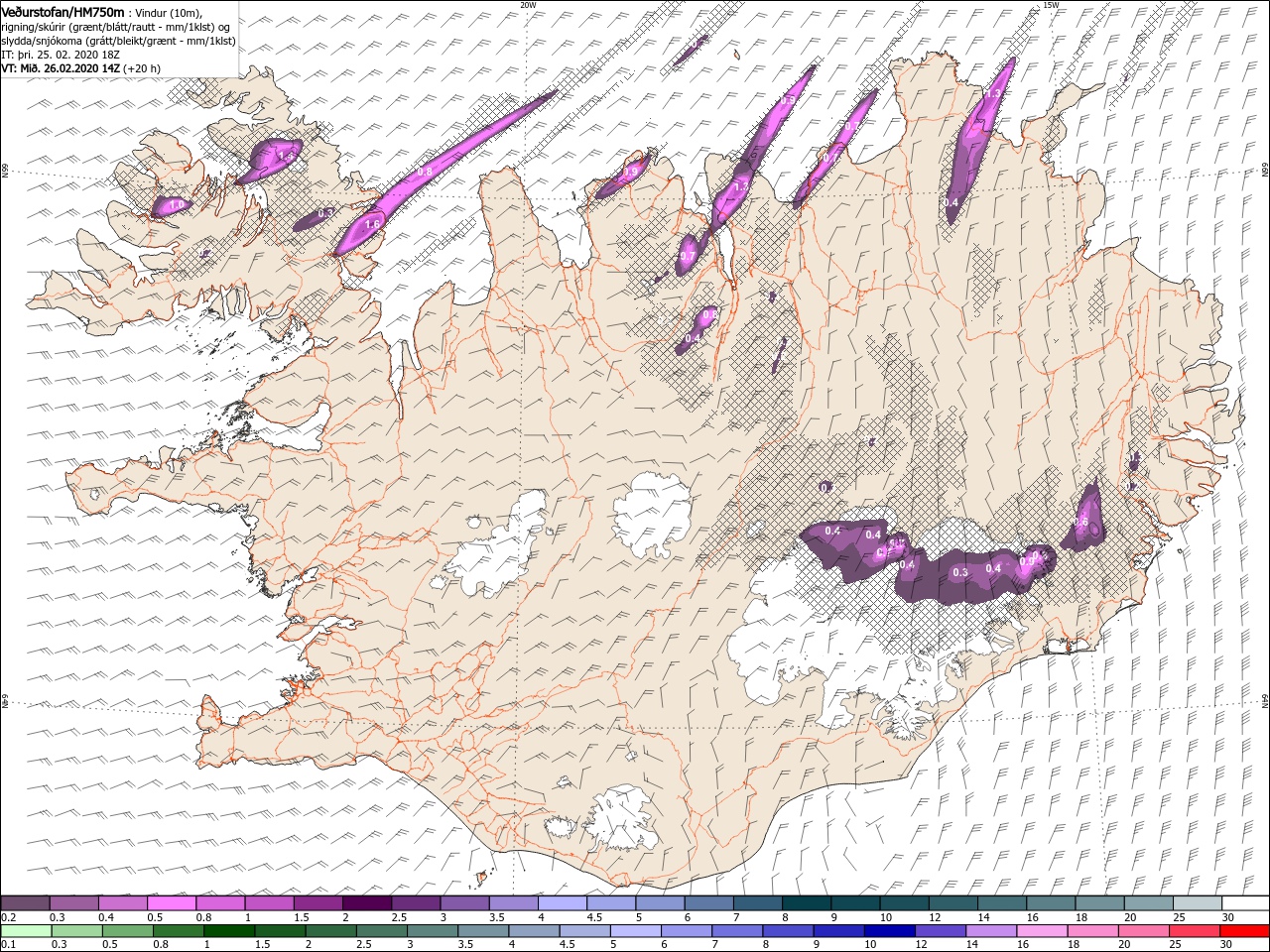Click upper legend swatch starting at 4.5

(x=610, y=903)
